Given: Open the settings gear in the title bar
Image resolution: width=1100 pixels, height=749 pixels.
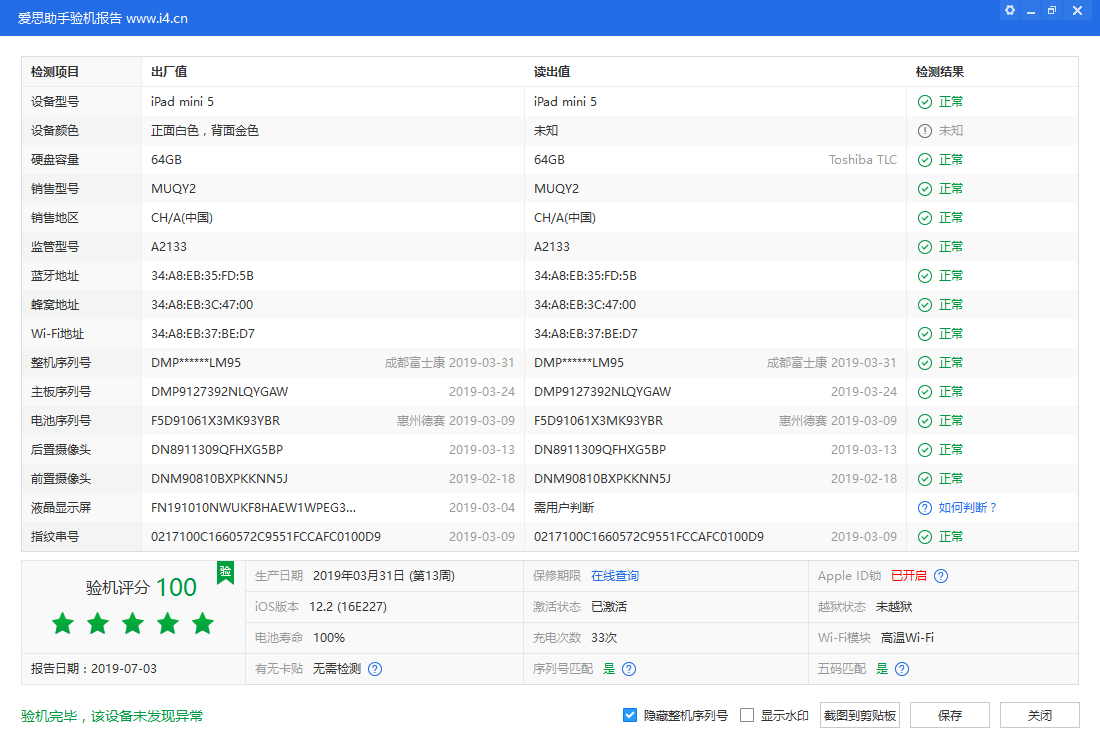Looking at the screenshot, I should pyautogui.click(x=1009, y=10).
